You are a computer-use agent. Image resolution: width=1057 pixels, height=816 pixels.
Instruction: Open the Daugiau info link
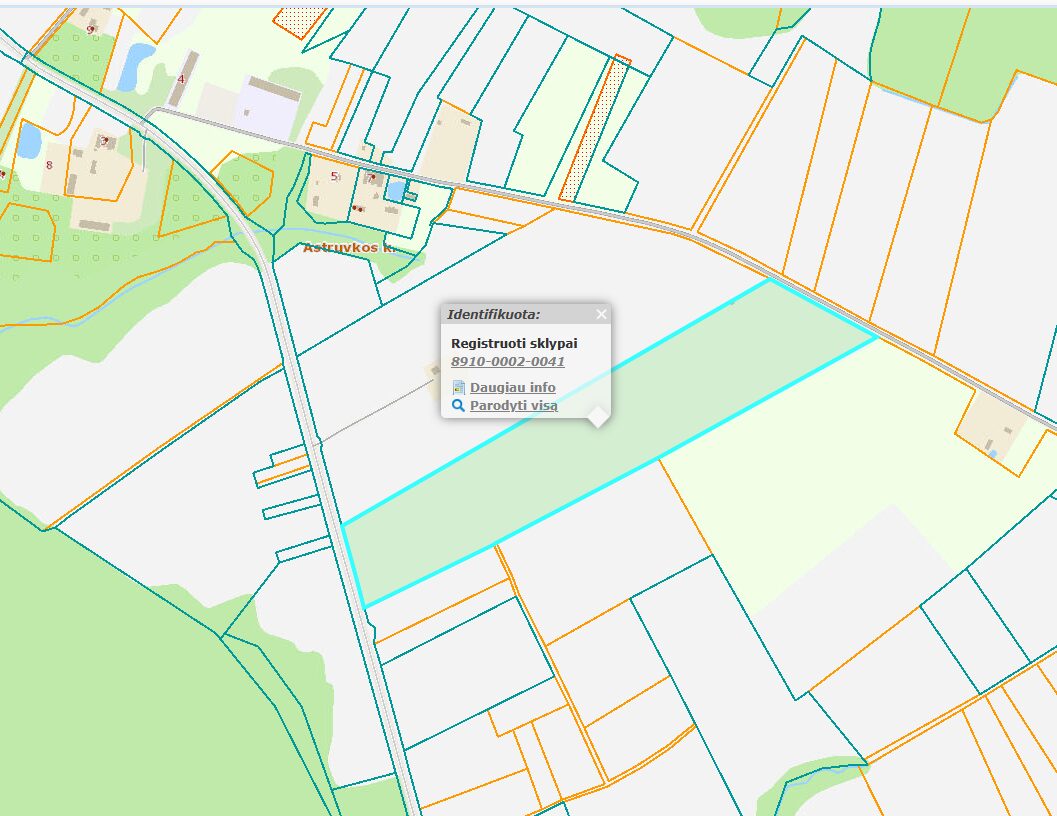coord(513,387)
